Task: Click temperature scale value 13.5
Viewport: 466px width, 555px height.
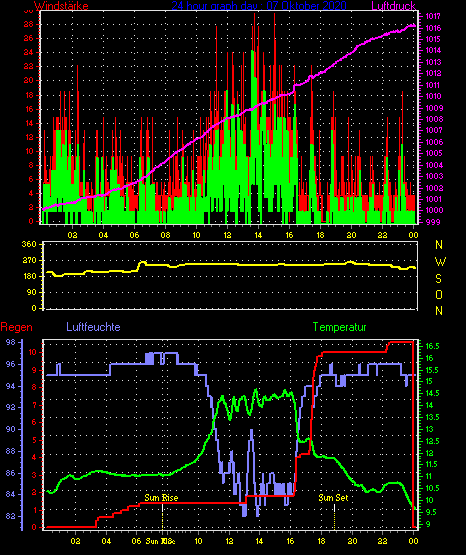Action: 432,417
